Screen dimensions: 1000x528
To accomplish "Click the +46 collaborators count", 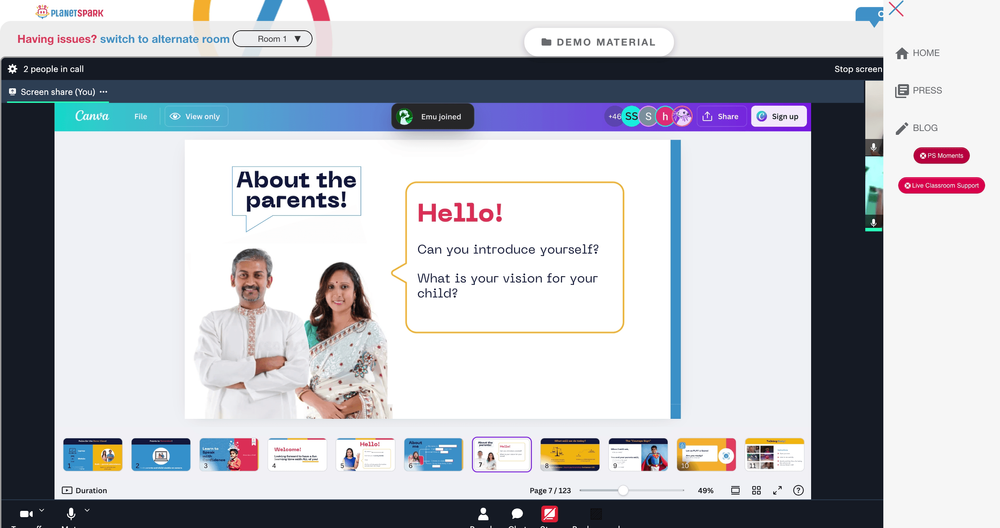I will pyautogui.click(x=614, y=117).
